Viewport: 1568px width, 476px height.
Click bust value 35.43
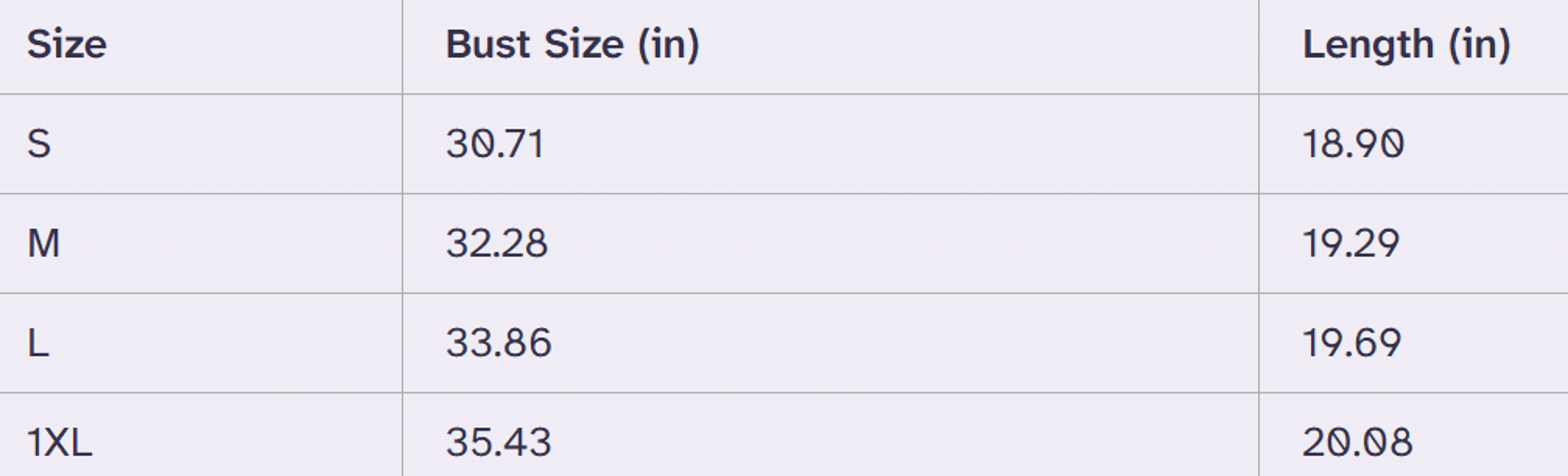499,442
